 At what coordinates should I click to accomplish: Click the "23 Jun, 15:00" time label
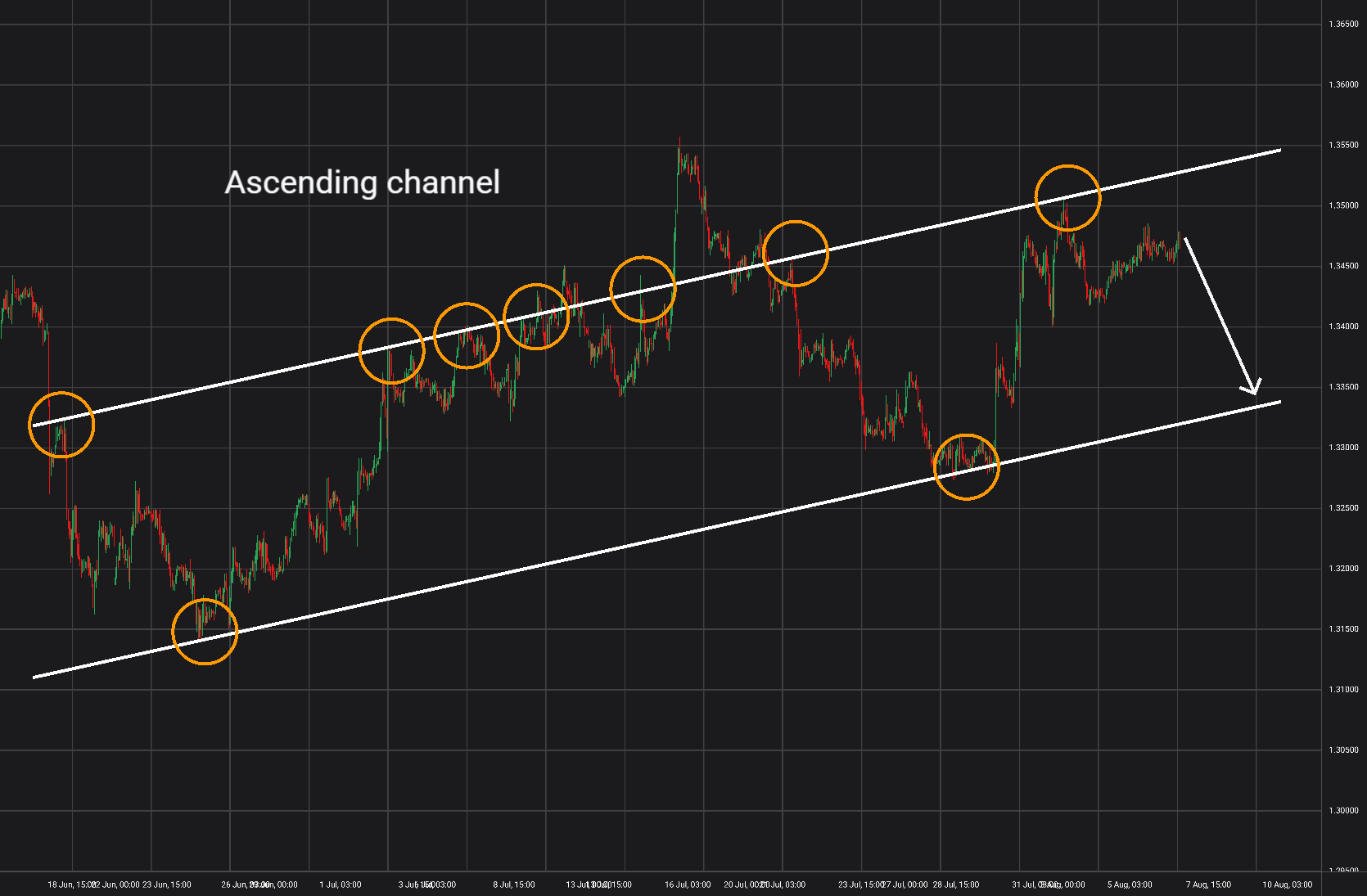coord(167,885)
